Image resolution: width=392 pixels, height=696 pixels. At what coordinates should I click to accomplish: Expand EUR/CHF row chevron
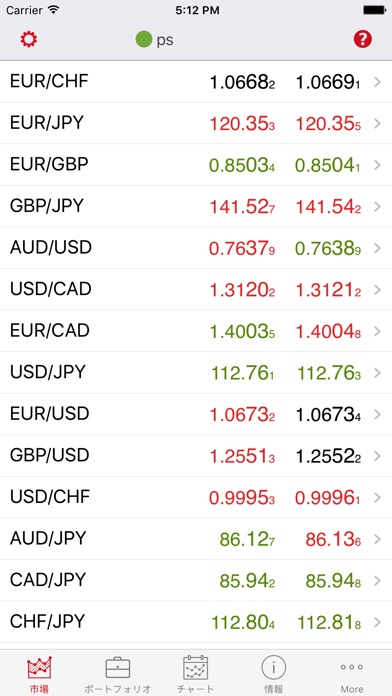(x=377, y=82)
